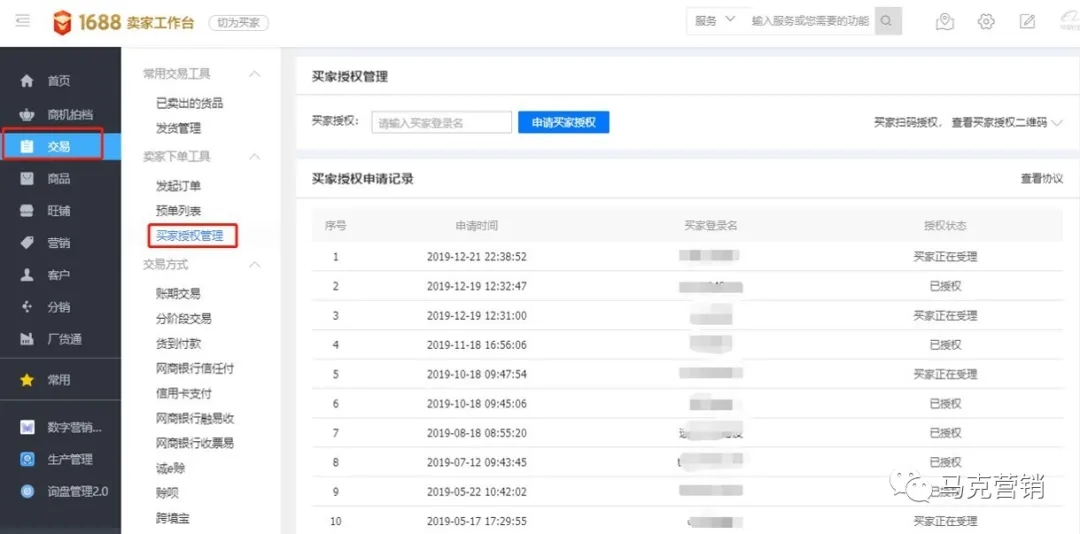Screen dimensions: 1080x534
Task: Click the search magnifier icon
Action: click(x=887, y=21)
